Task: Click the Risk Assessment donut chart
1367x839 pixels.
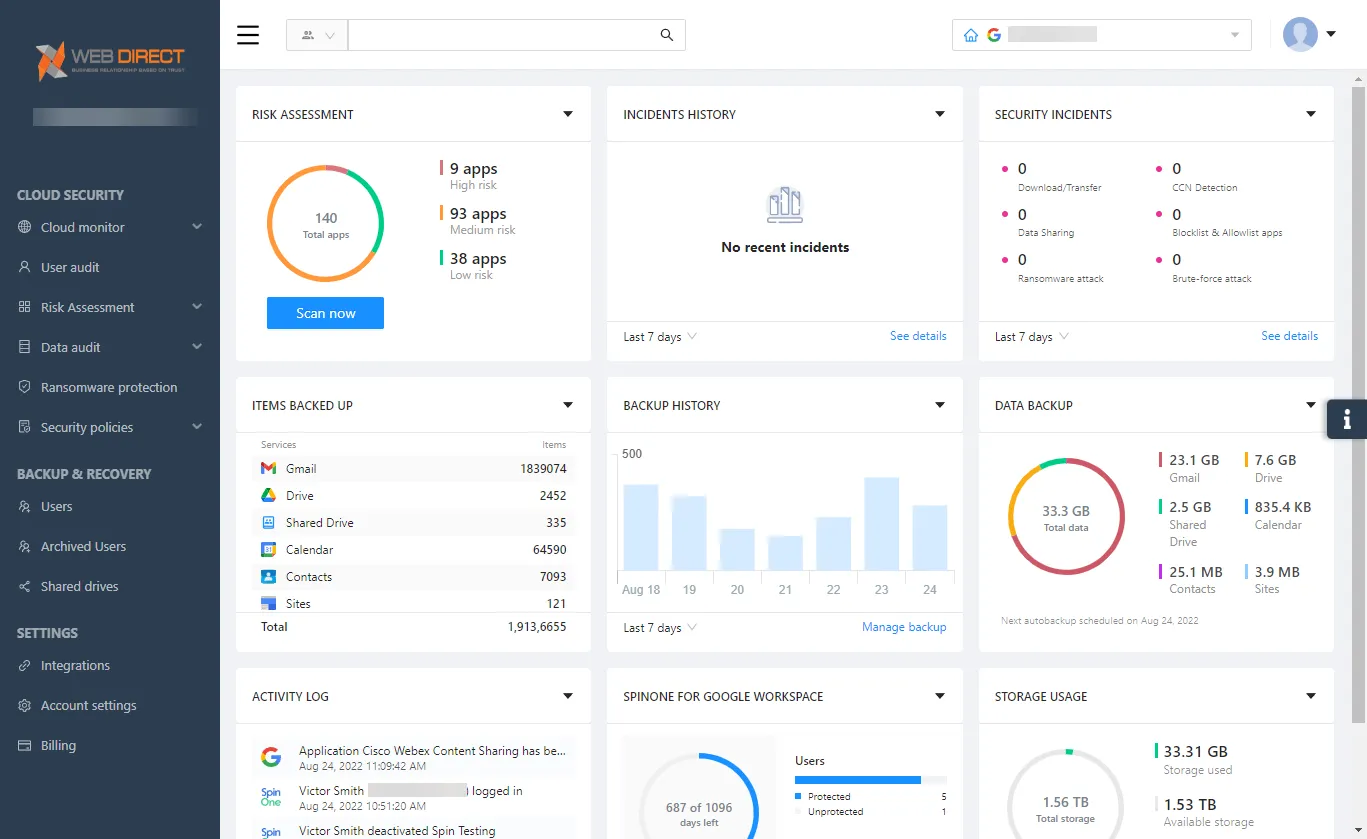Action: (325, 224)
